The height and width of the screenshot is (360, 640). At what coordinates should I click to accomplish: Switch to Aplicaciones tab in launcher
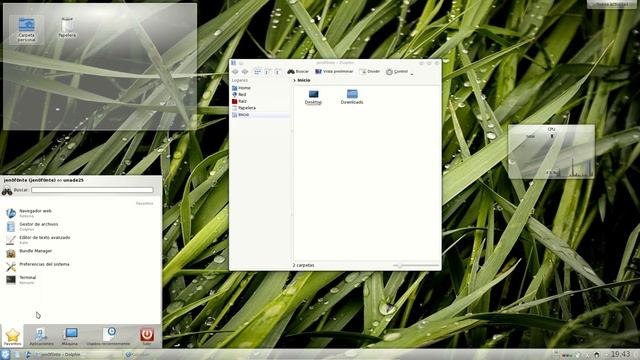(41, 337)
